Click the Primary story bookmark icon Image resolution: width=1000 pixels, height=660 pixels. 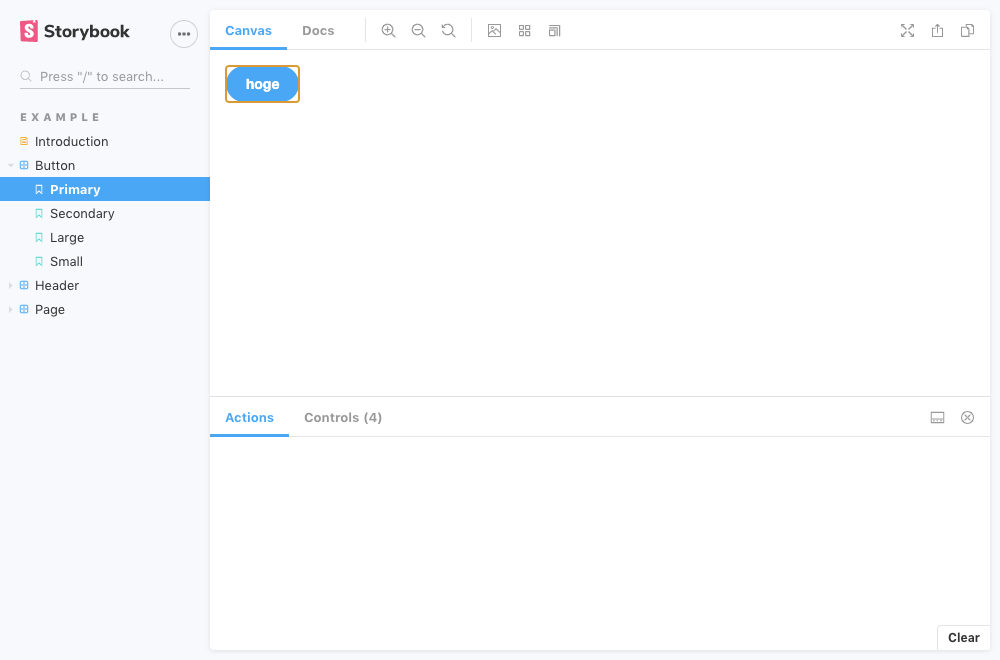(39, 189)
